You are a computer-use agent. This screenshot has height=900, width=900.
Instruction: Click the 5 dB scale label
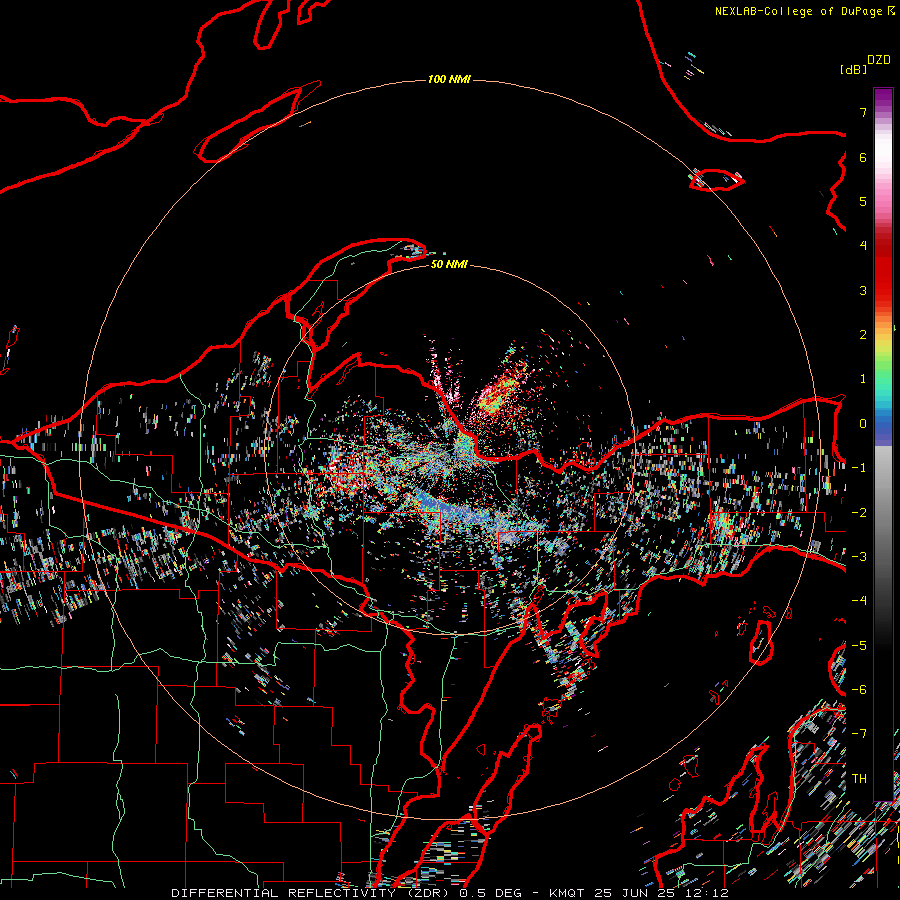pos(863,201)
